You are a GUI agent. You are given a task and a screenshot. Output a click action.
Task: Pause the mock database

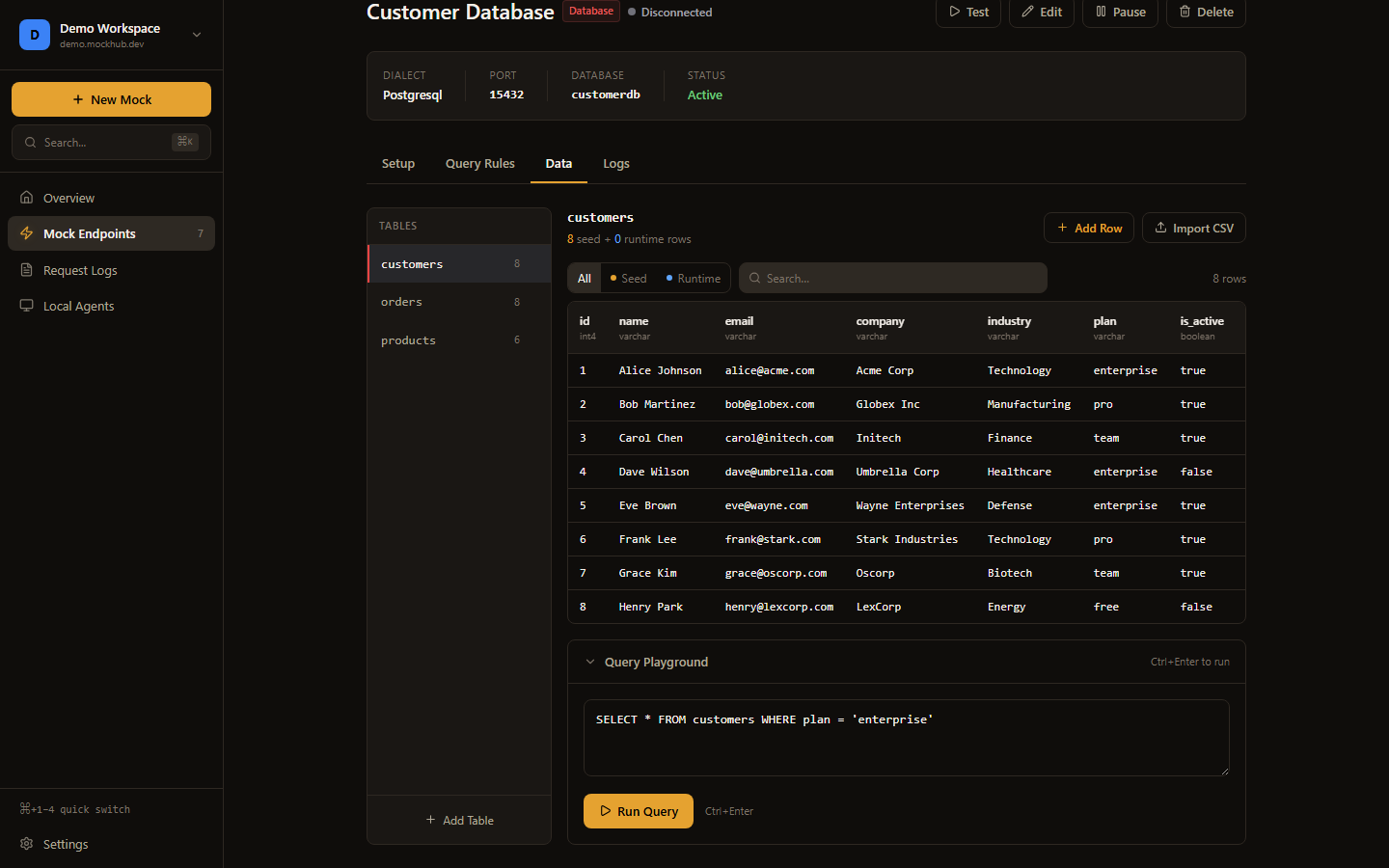pyautogui.click(x=1120, y=13)
